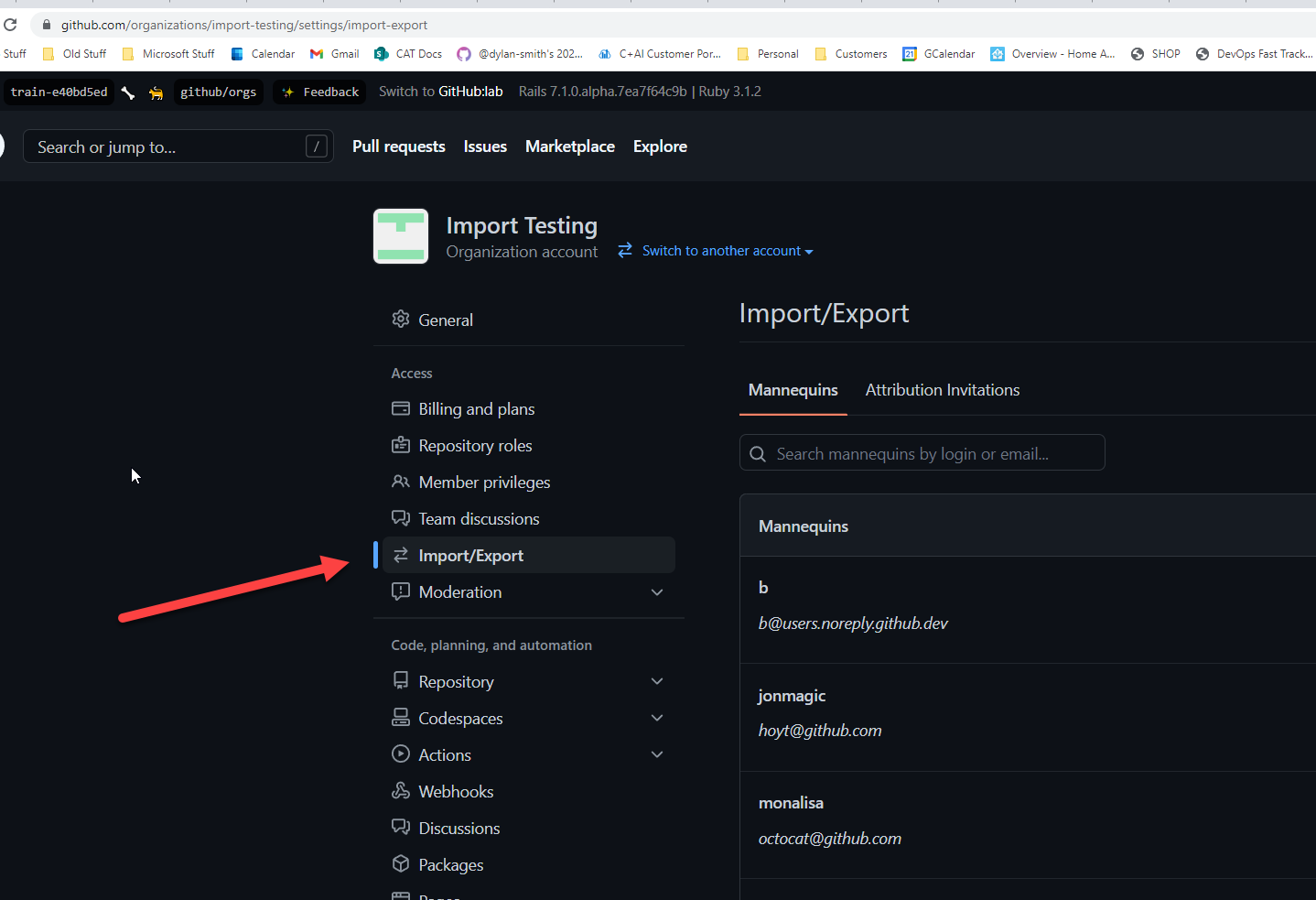Viewport: 1316px width, 900px height.
Task: Click the slash shortcut key icon
Action: click(x=317, y=146)
